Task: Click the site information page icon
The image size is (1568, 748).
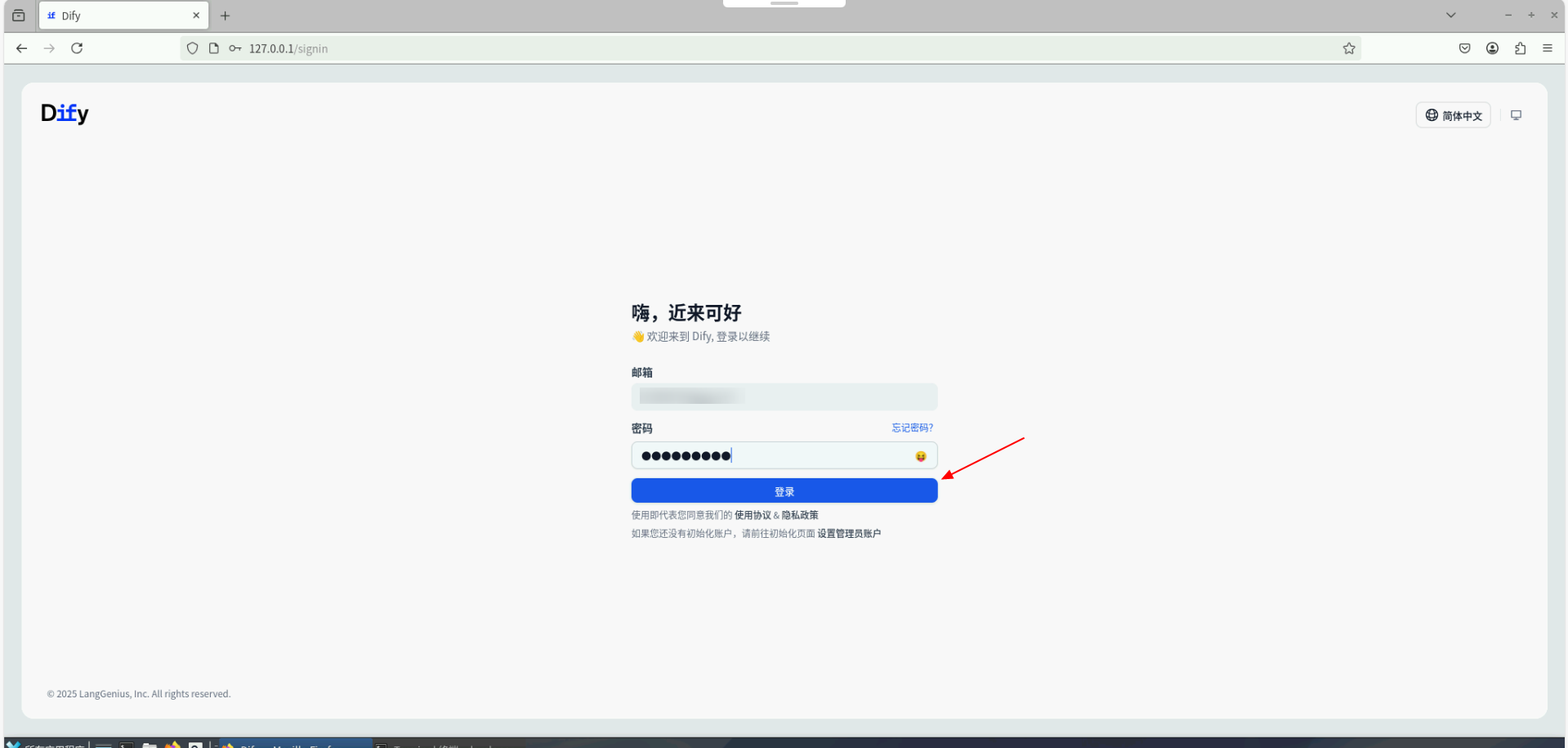Action: (x=214, y=48)
